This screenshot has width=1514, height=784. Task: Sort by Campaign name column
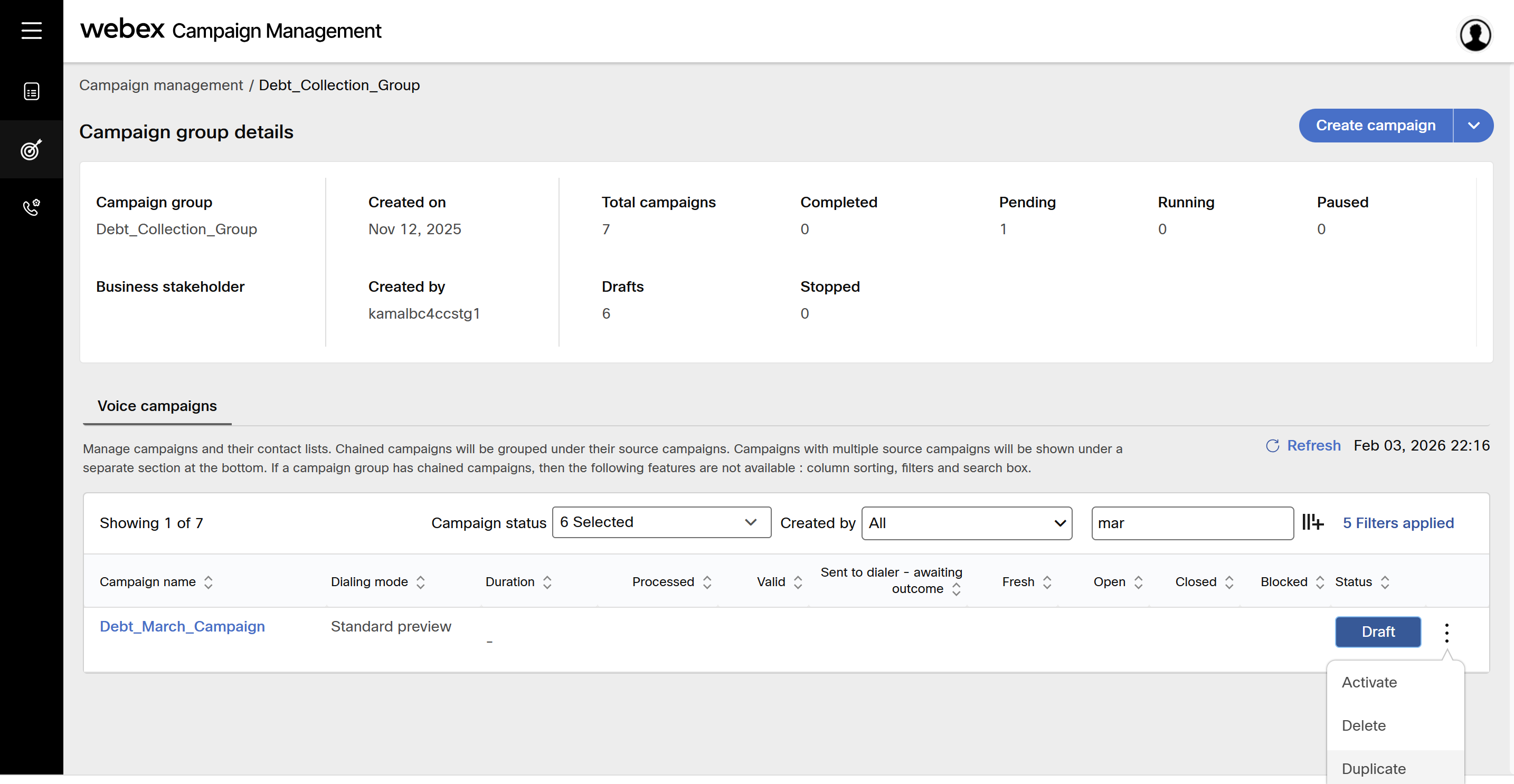pyautogui.click(x=208, y=582)
